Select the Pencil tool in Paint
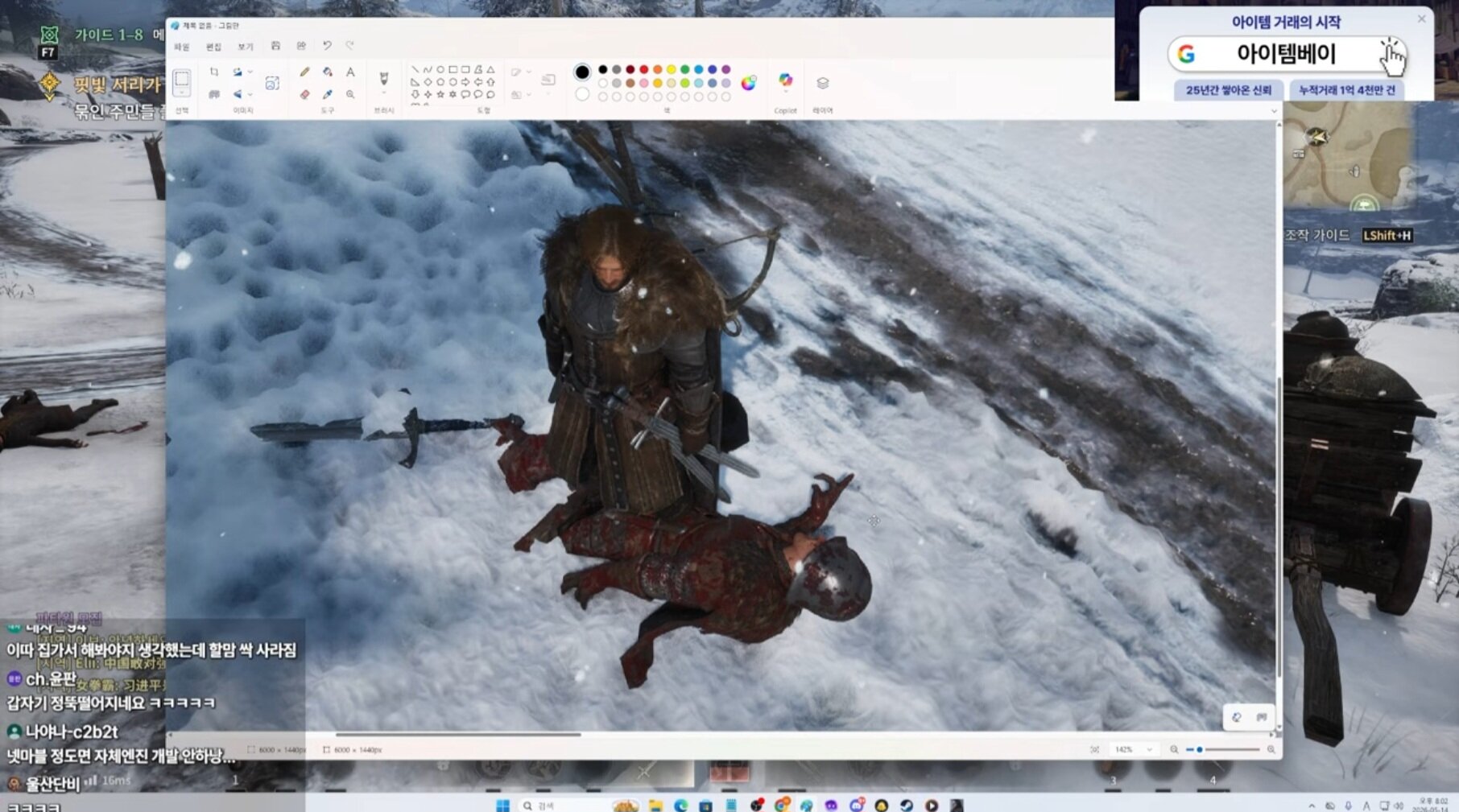 pyautogui.click(x=304, y=72)
